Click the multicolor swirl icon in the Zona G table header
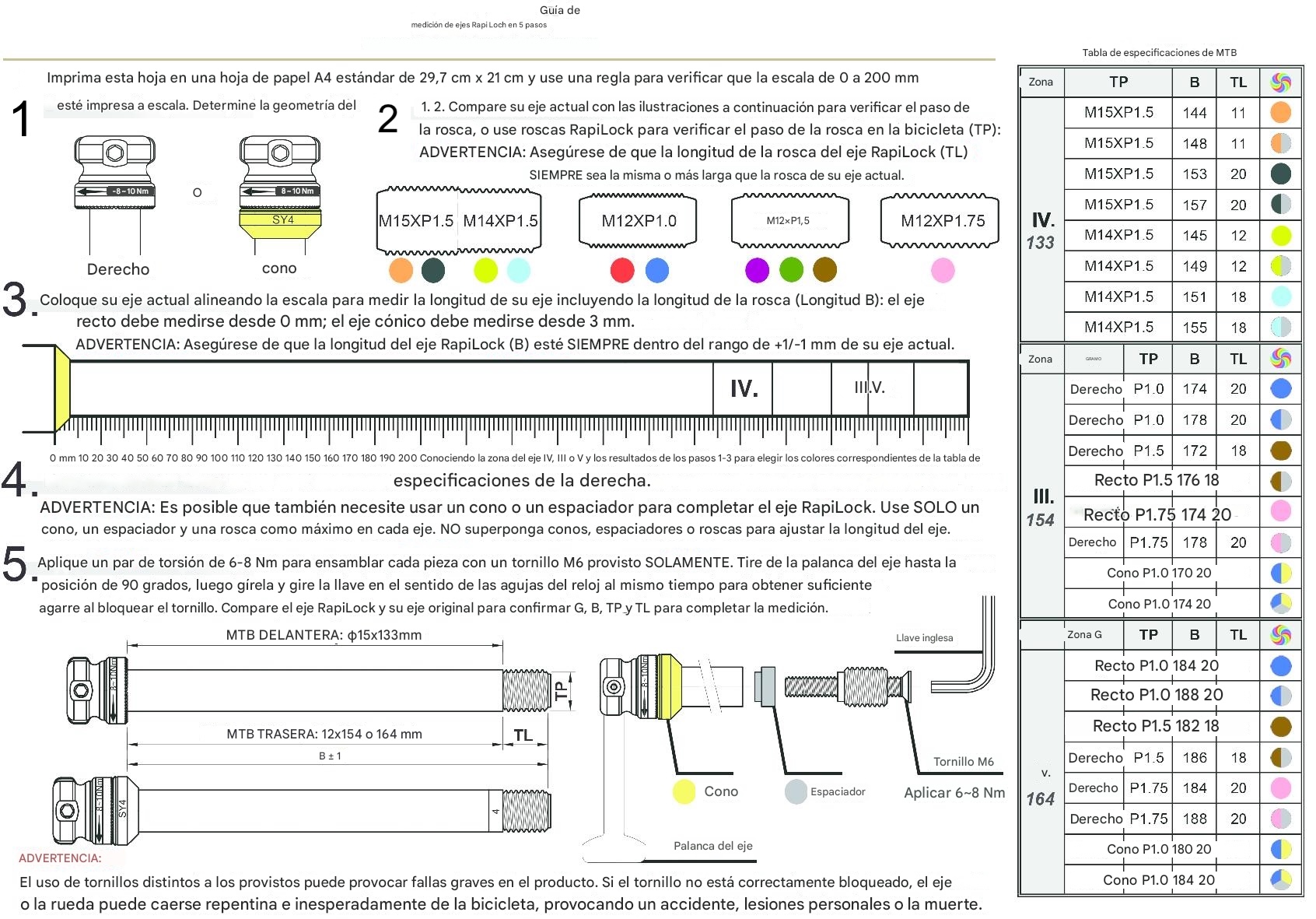The image size is (1316, 919). 1280,635
